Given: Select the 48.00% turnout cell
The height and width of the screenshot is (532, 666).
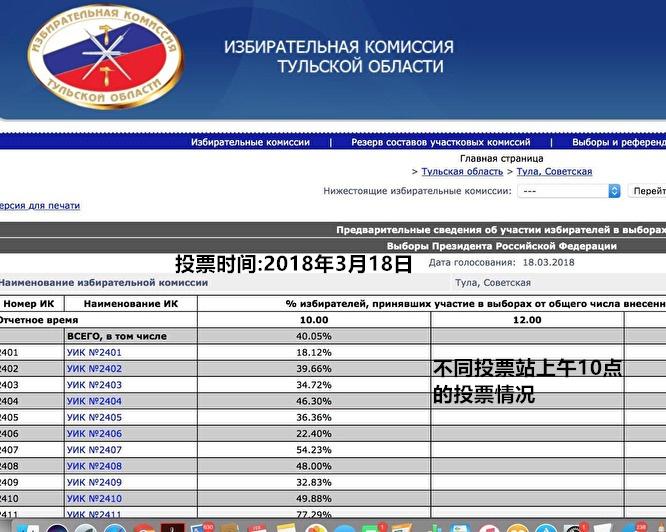Looking at the screenshot, I should tap(314, 466).
